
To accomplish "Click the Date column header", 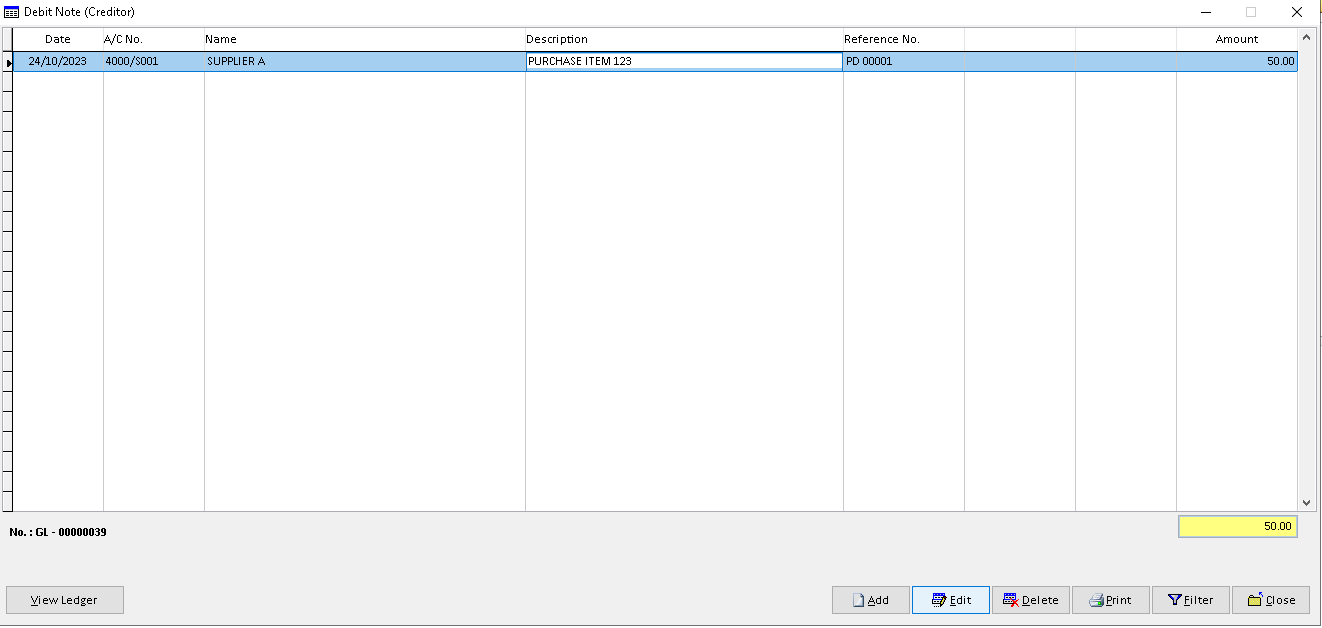I will point(57,39).
